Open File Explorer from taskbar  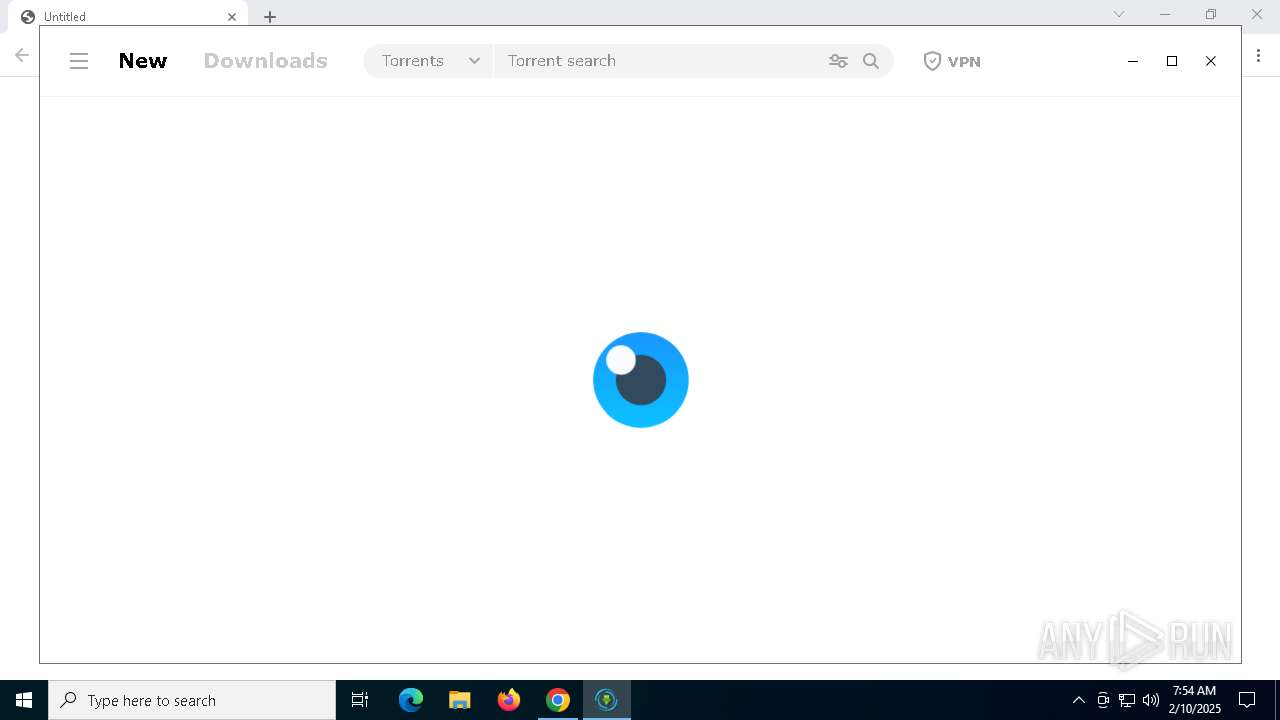pos(460,700)
